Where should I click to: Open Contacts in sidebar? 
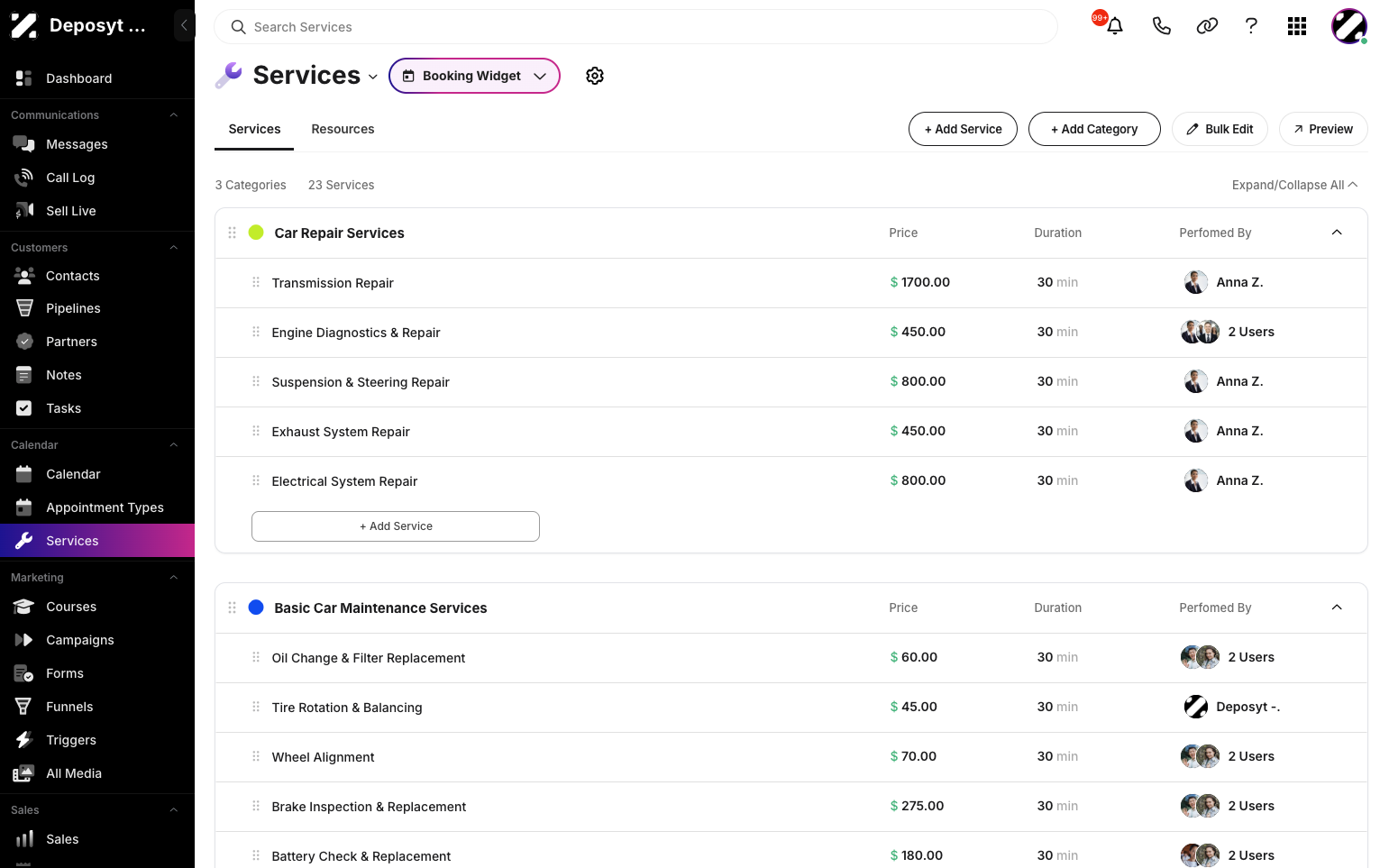click(97, 276)
